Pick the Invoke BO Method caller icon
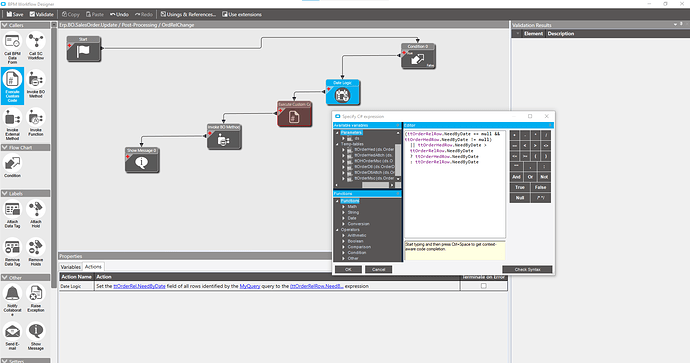Image resolution: width=690 pixels, height=363 pixels. [36, 84]
